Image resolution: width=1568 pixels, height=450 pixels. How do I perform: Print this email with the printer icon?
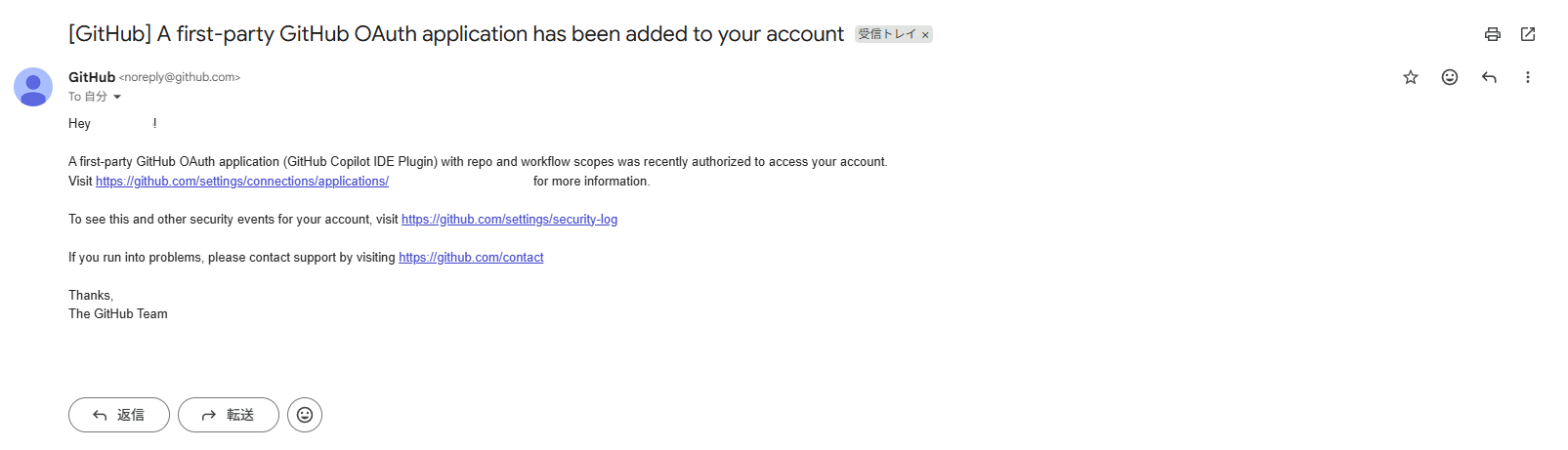point(1492,34)
